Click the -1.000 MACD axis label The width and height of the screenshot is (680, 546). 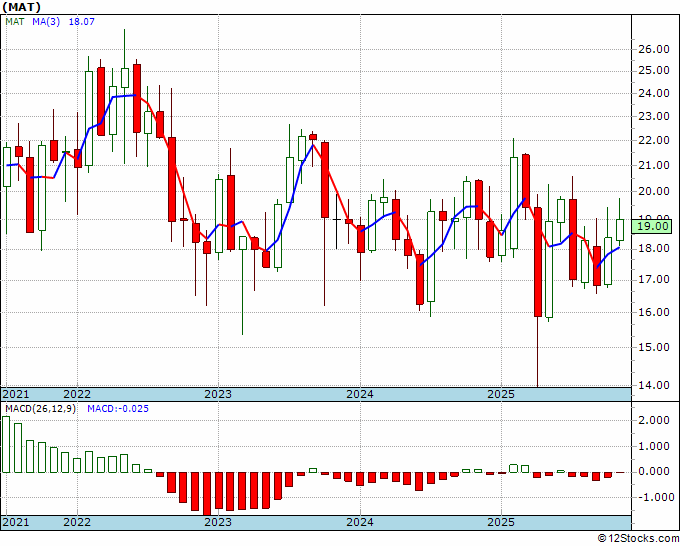pyautogui.click(x=654, y=497)
